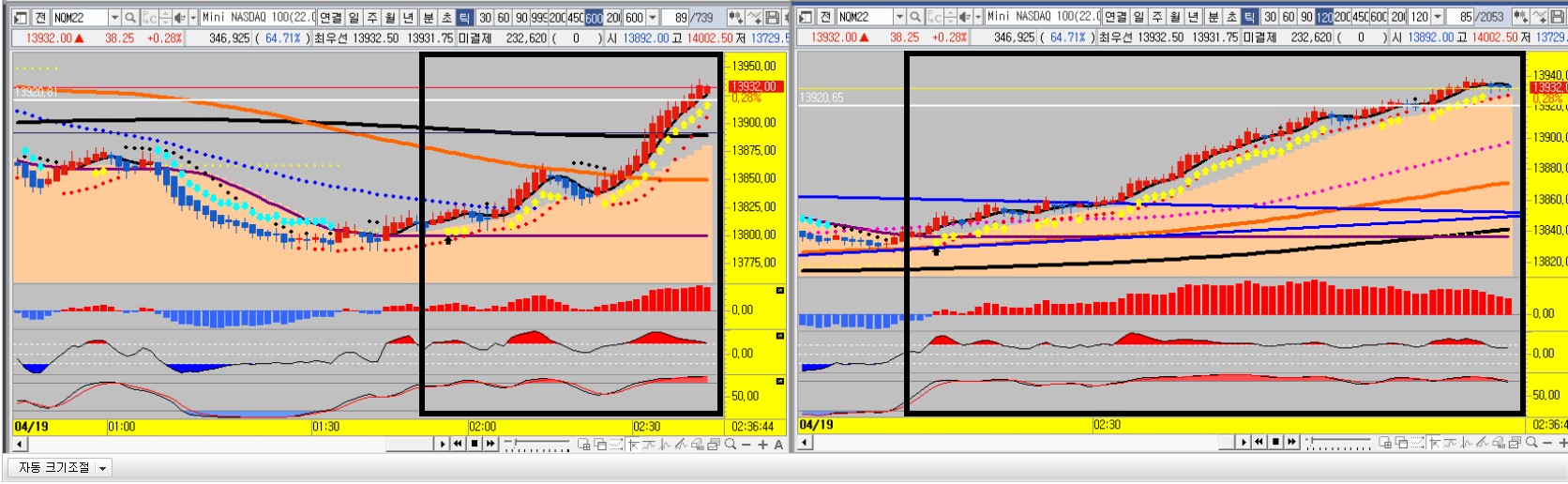This screenshot has width=1568, height=484.
Task: Open NQM22 symbol dropdown in left chart
Action: point(114,18)
